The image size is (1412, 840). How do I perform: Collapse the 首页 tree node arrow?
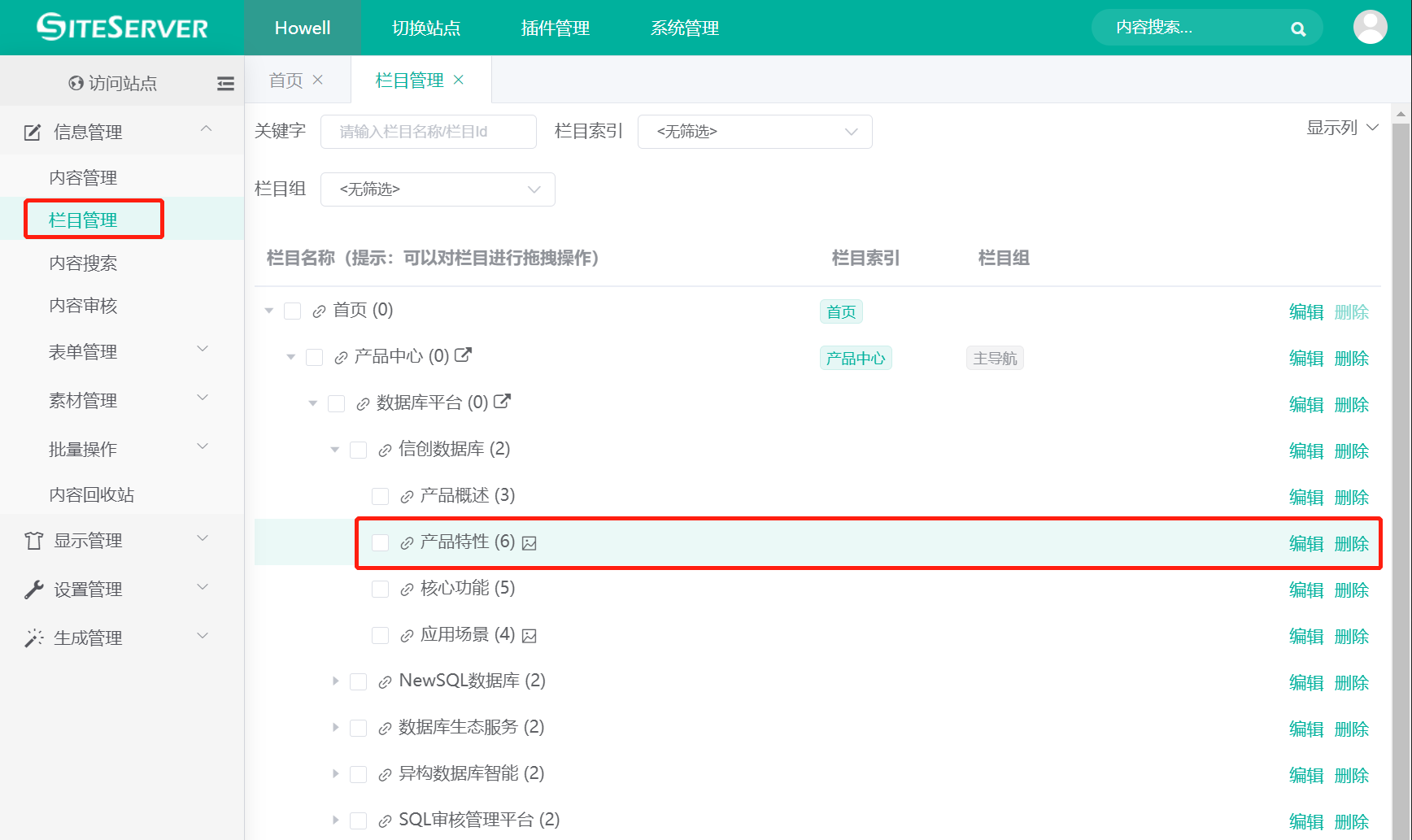pyautogui.click(x=269, y=311)
